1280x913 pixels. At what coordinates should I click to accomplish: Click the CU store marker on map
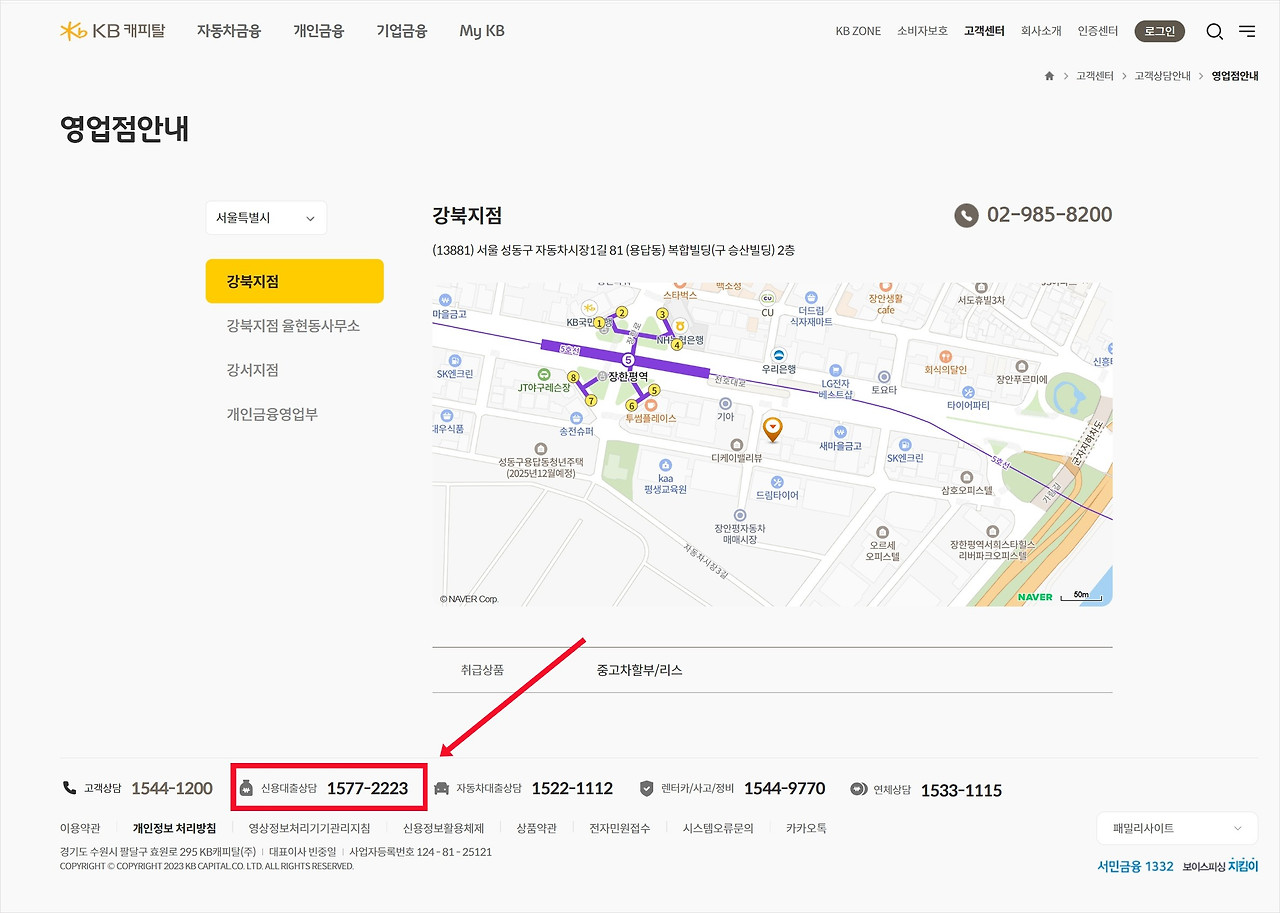pyautogui.click(x=767, y=298)
